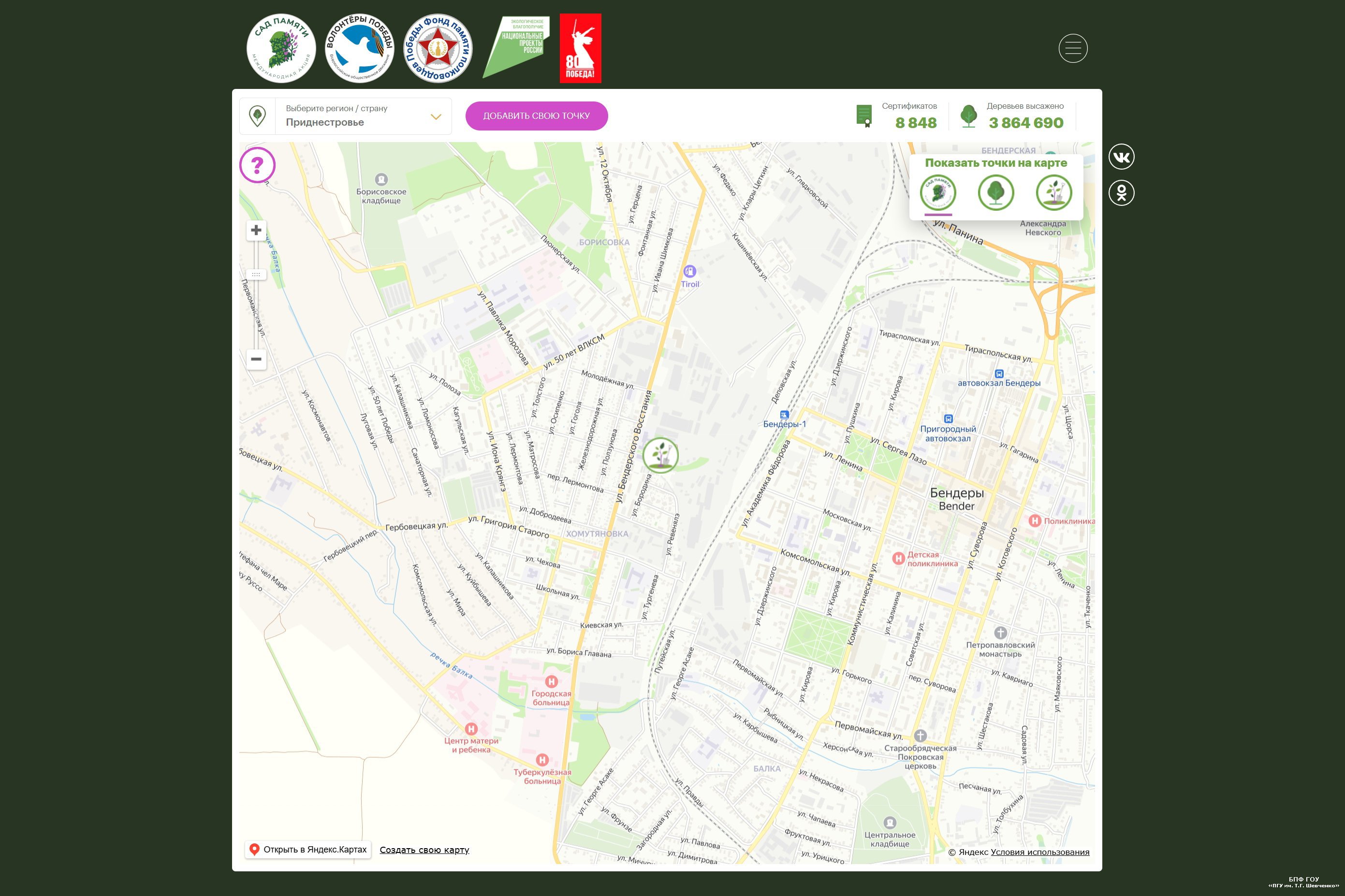This screenshot has width=1345, height=896.
Task: Click the certificates icon beside 8 848
Action: click(x=864, y=116)
